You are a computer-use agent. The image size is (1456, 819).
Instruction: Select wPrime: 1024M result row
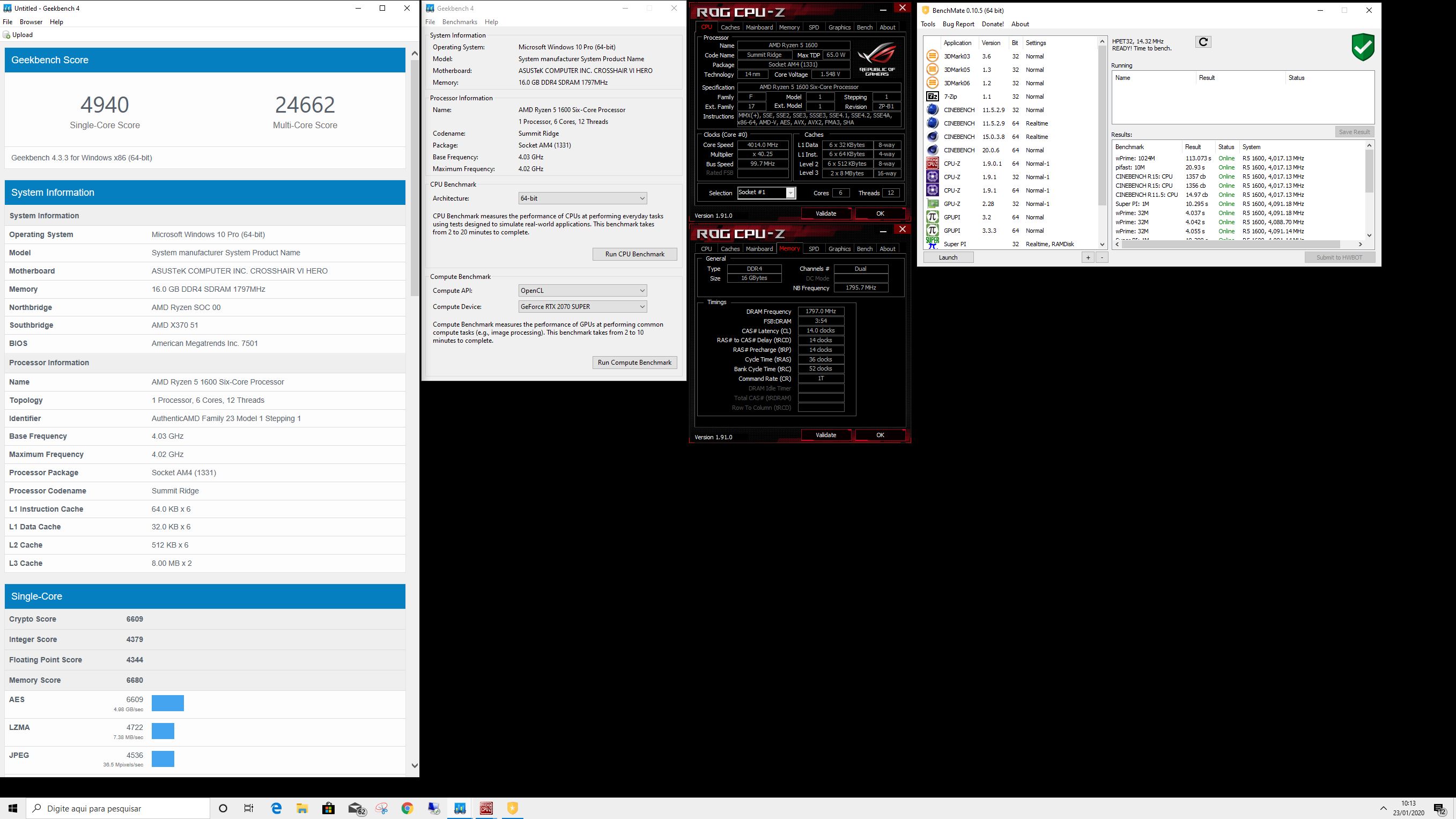click(x=1239, y=158)
